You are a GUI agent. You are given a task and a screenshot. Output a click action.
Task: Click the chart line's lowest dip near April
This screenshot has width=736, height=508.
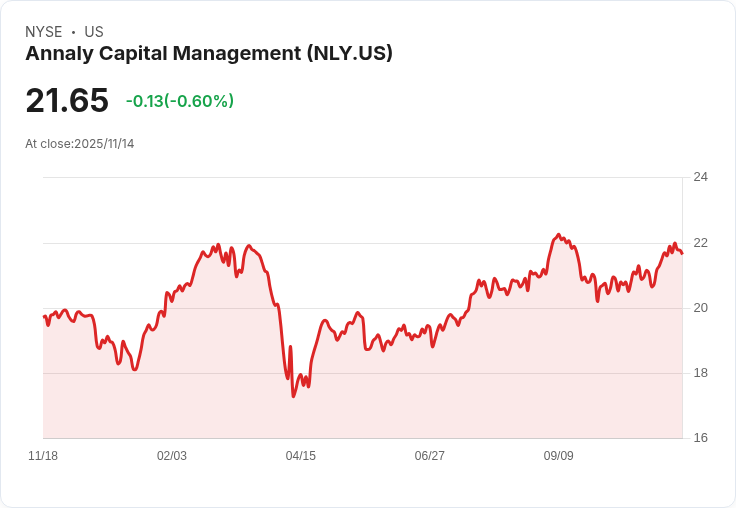pos(293,396)
